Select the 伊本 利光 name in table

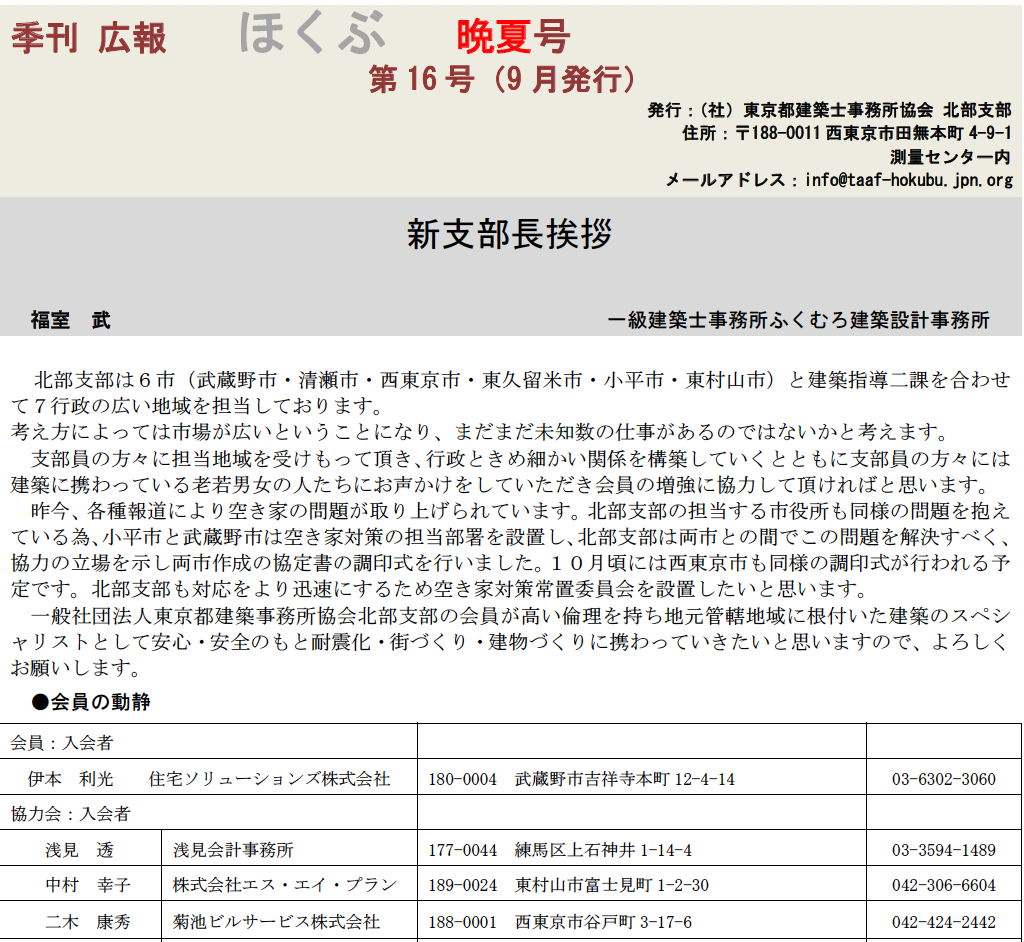[x=71, y=779]
